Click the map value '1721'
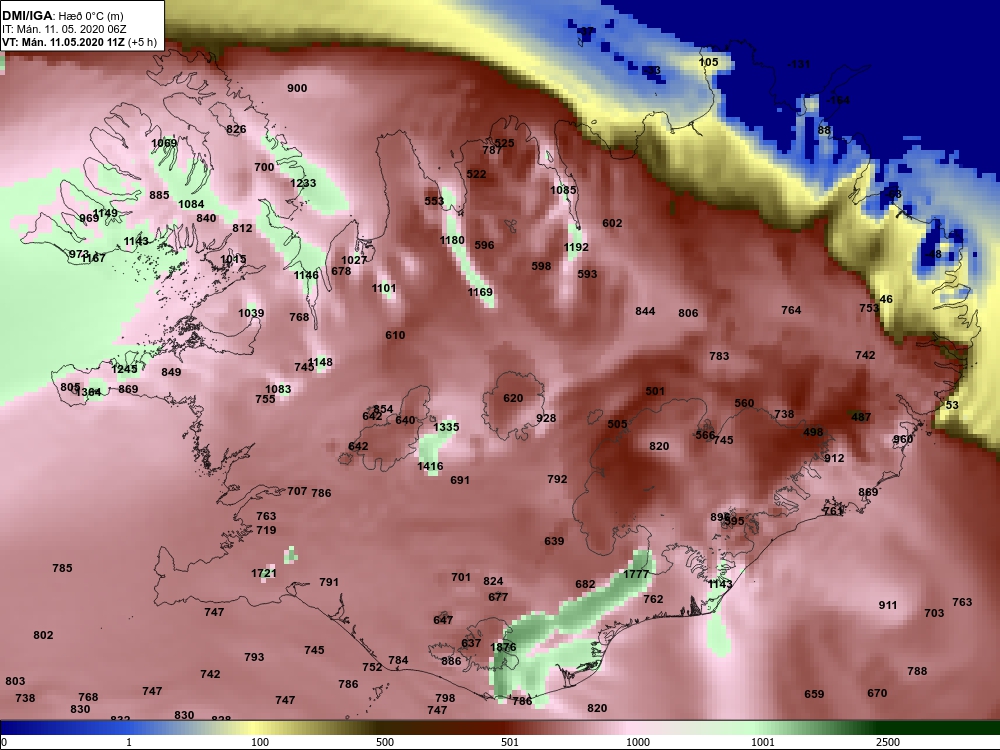Image resolution: width=1000 pixels, height=750 pixels. pyautogui.click(x=263, y=573)
